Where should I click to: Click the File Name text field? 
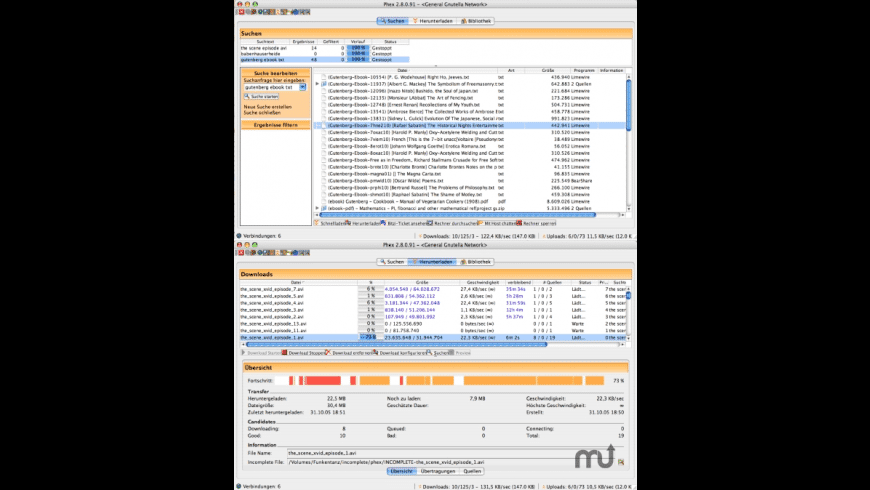[456, 453]
